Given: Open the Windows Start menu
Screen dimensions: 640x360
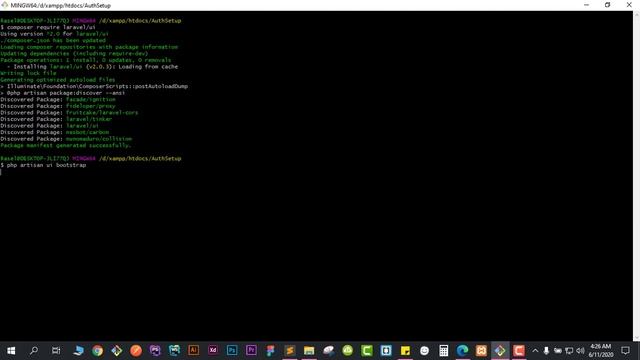Looking at the screenshot, I should point(11,351).
